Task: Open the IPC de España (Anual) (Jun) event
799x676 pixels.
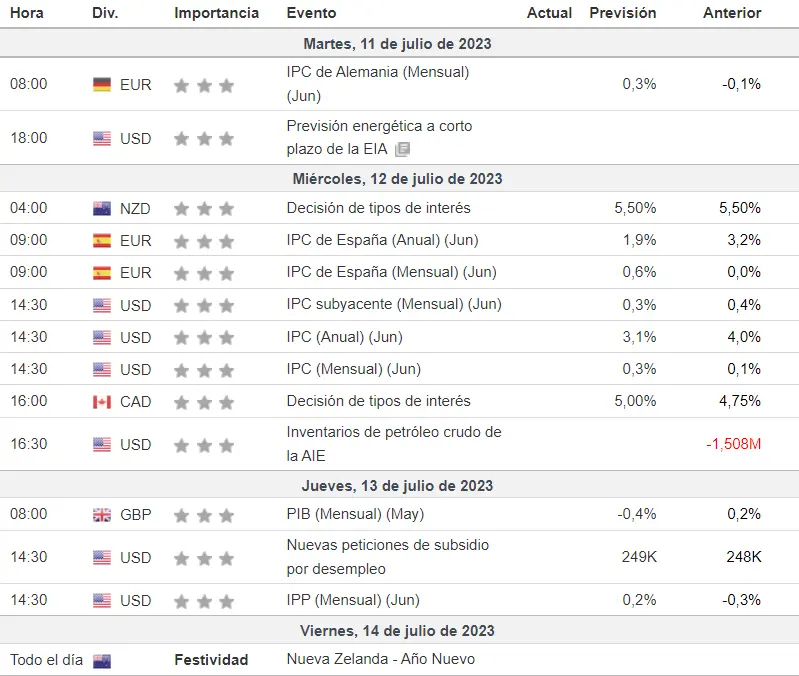Action: click(383, 240)
